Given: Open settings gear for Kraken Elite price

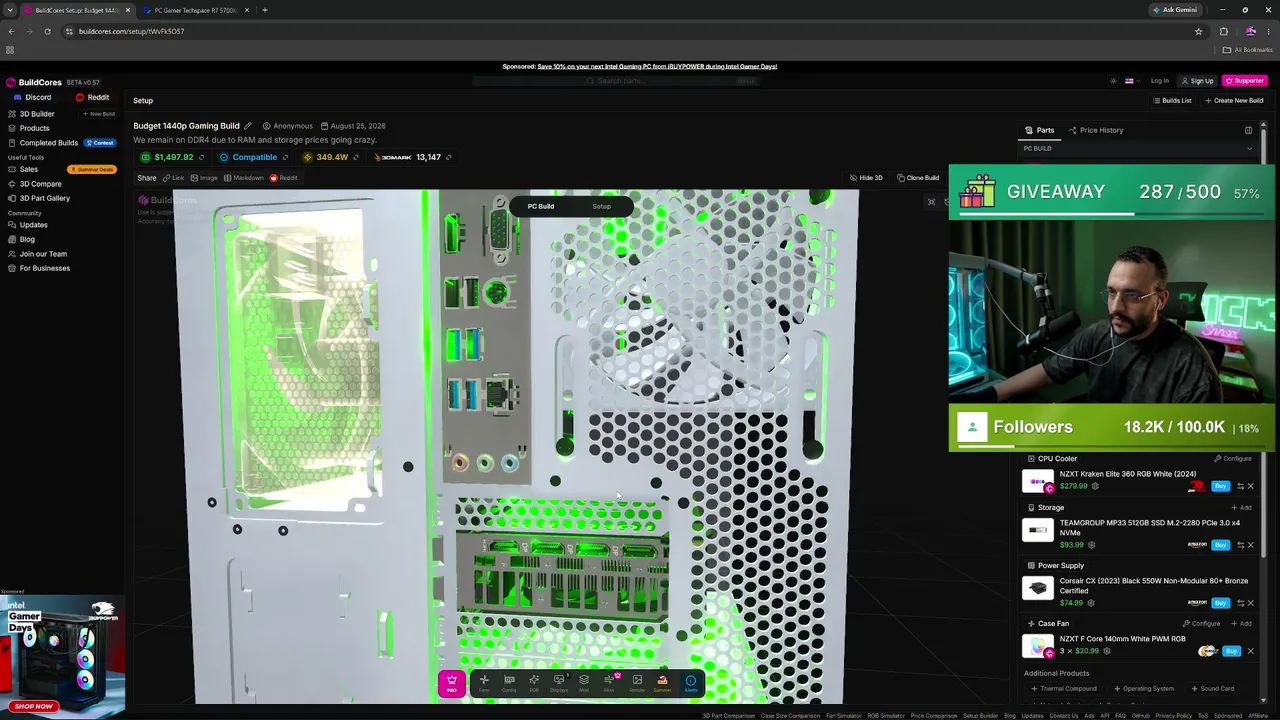Looking at the screenshot, I should pos(1095,487).
